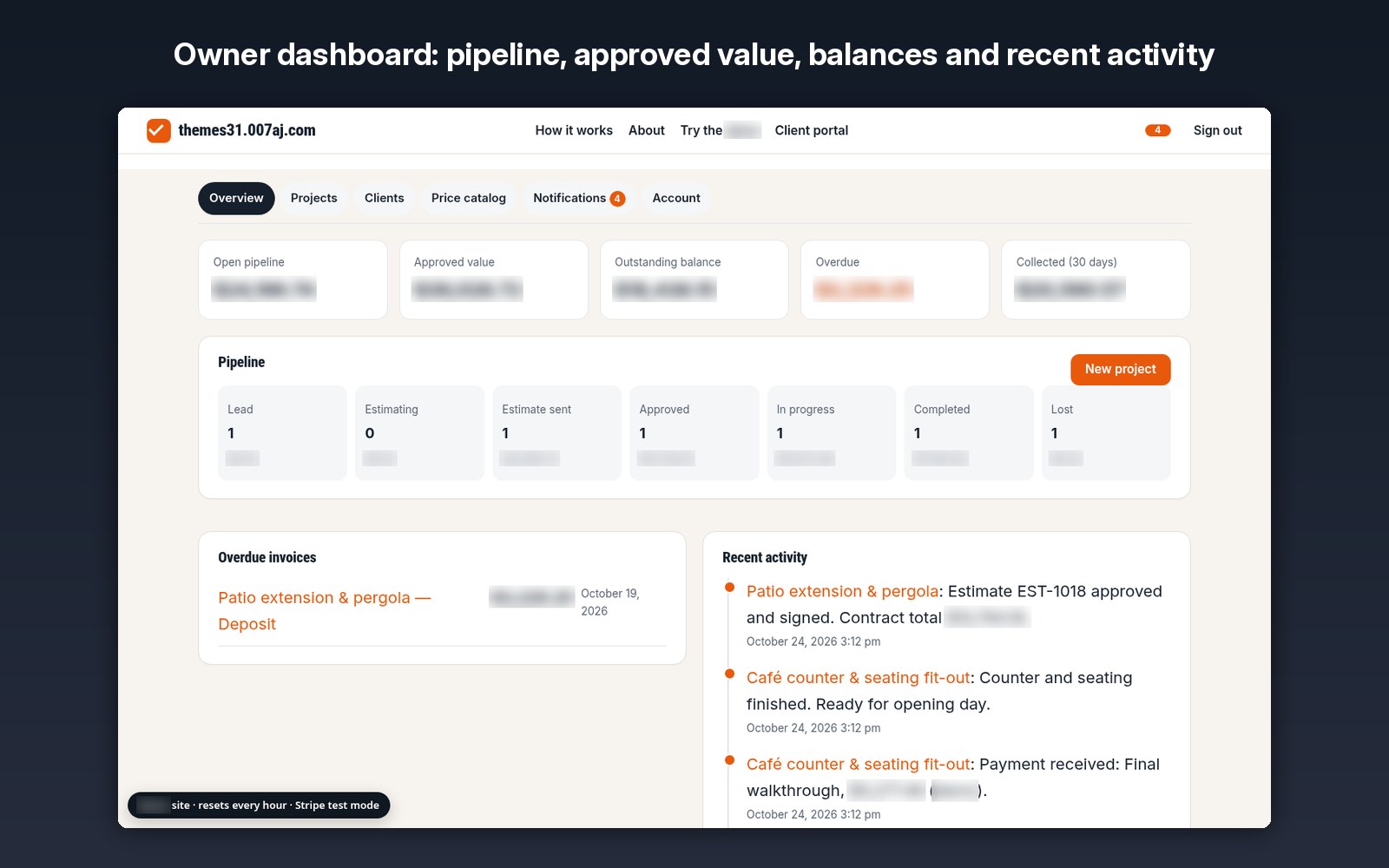Open the Completed pipeline stage
The width and height of the screenshot is (1389, 868).
(968, 432)
